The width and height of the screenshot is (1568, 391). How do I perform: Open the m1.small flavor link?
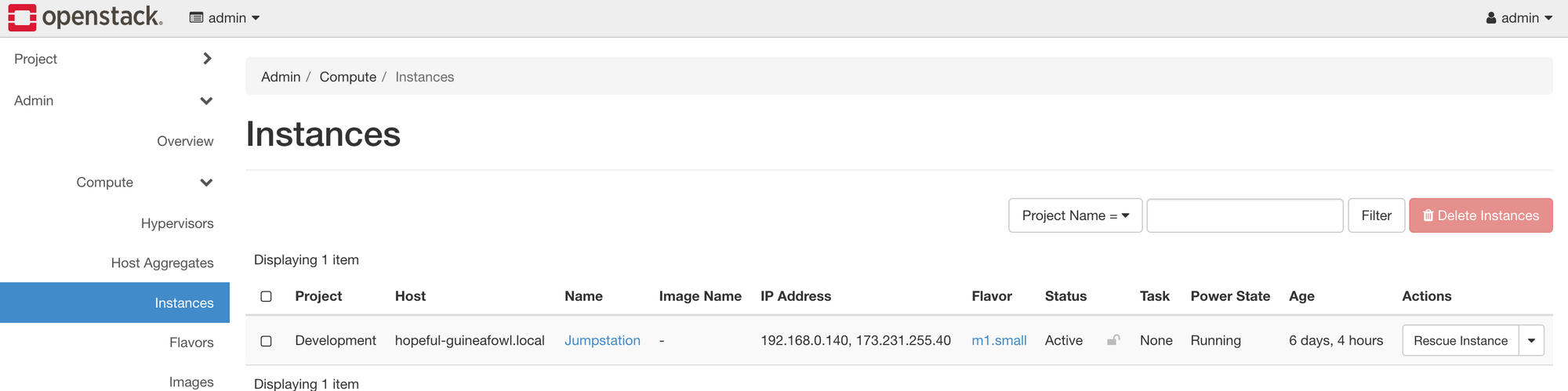pyautogui.click(x=999, y=341)
